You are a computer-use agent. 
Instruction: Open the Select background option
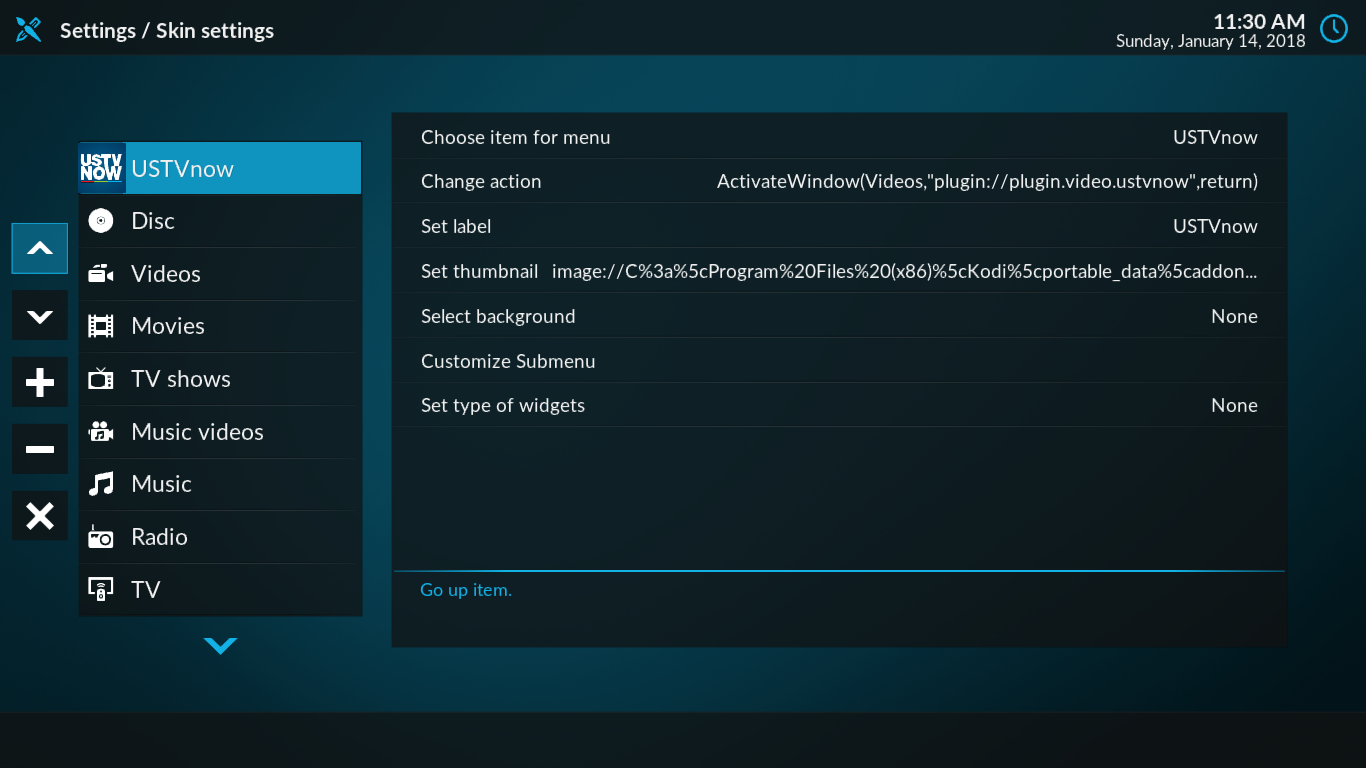click(x=839, y=316)
